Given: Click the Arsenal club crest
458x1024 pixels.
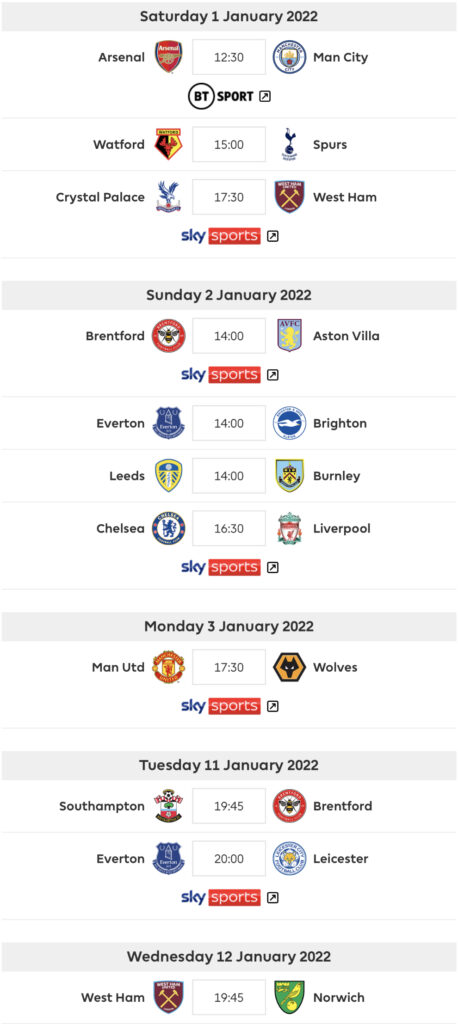Looking at the screenshot, I should pyautogui.click(x=169, y=57).
